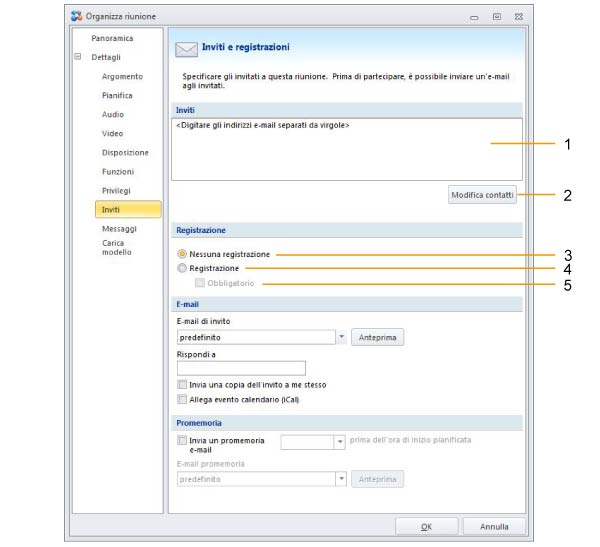The height and width of the screenshot is (547, 600).
Task: Click the Rispondi a input field
Action: coord(241,368)
